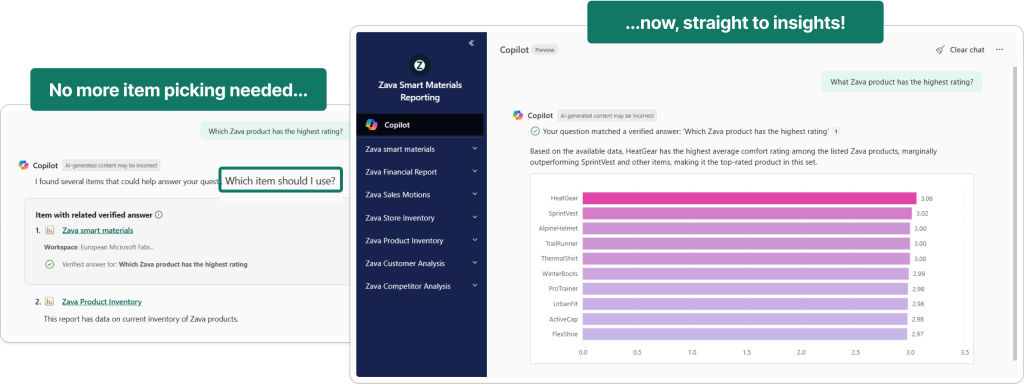Viewport: 1024px width, 384px height.
Task: Open the more options ellipsis menu
Action: [x=999, y=50]
